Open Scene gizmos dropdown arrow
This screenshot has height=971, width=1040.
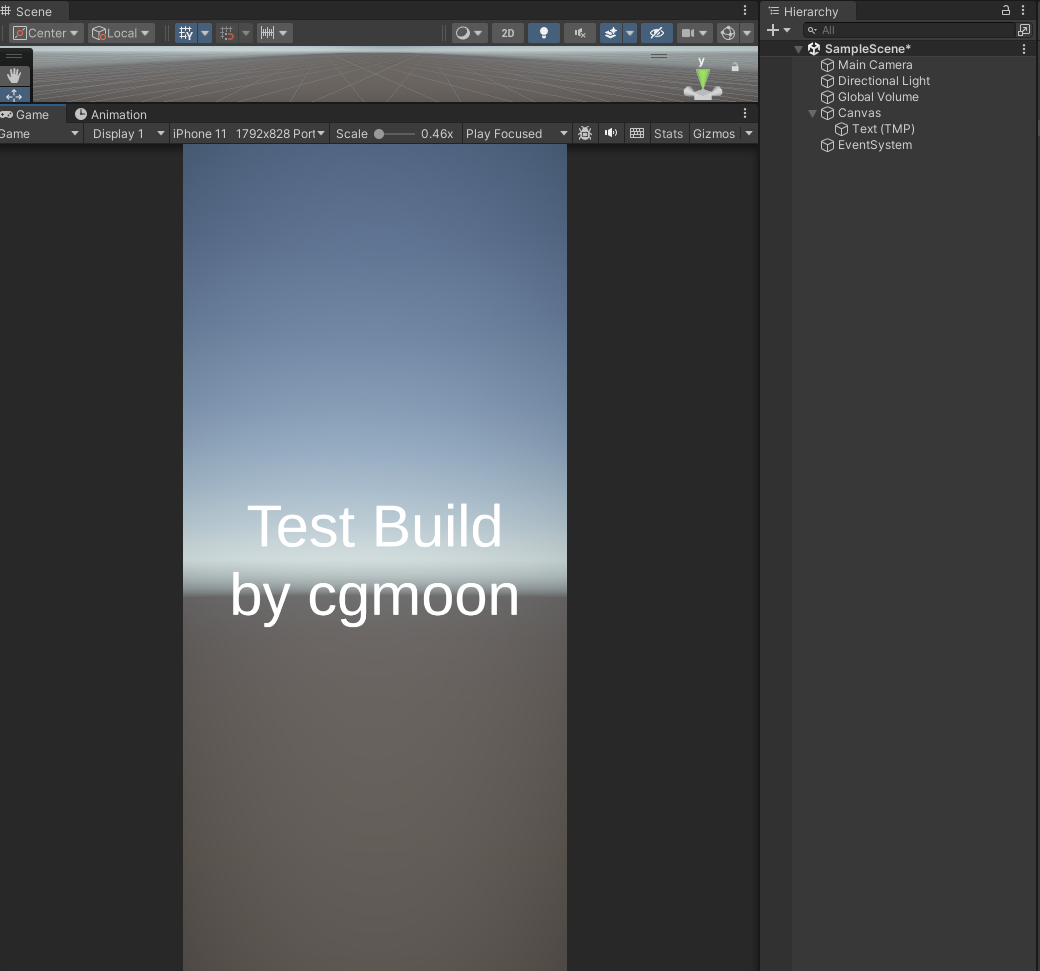click(747, 33)
